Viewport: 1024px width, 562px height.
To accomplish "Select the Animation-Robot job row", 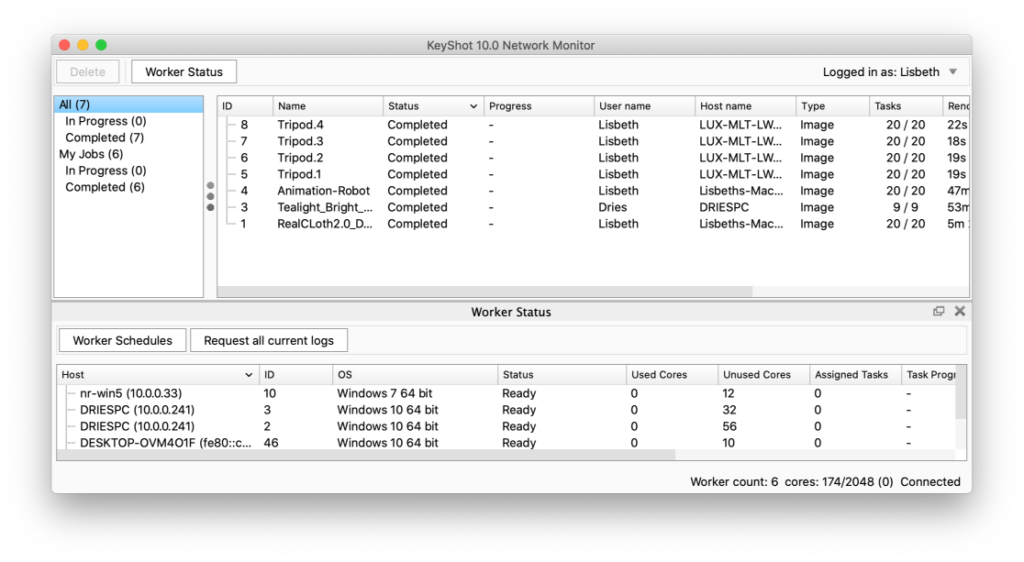I will click(x=323, y=191).
